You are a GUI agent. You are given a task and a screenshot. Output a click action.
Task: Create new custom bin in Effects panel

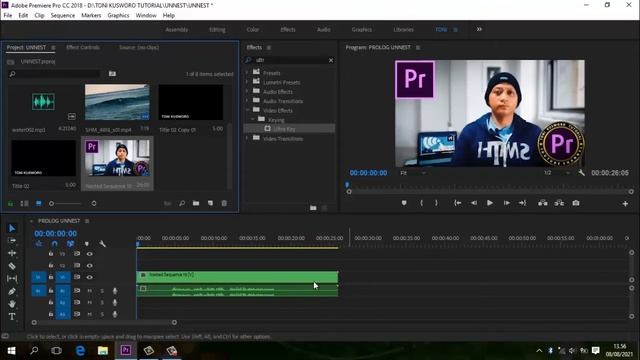(x=313, y=208)
